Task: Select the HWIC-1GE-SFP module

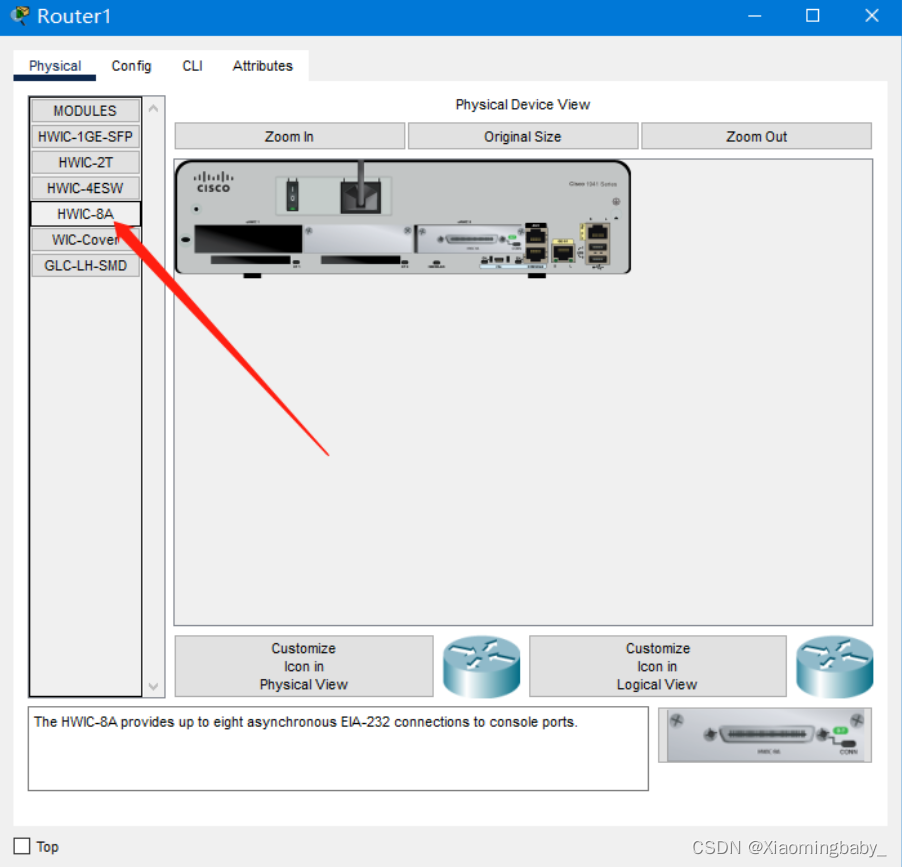Action: coord(85,136)
